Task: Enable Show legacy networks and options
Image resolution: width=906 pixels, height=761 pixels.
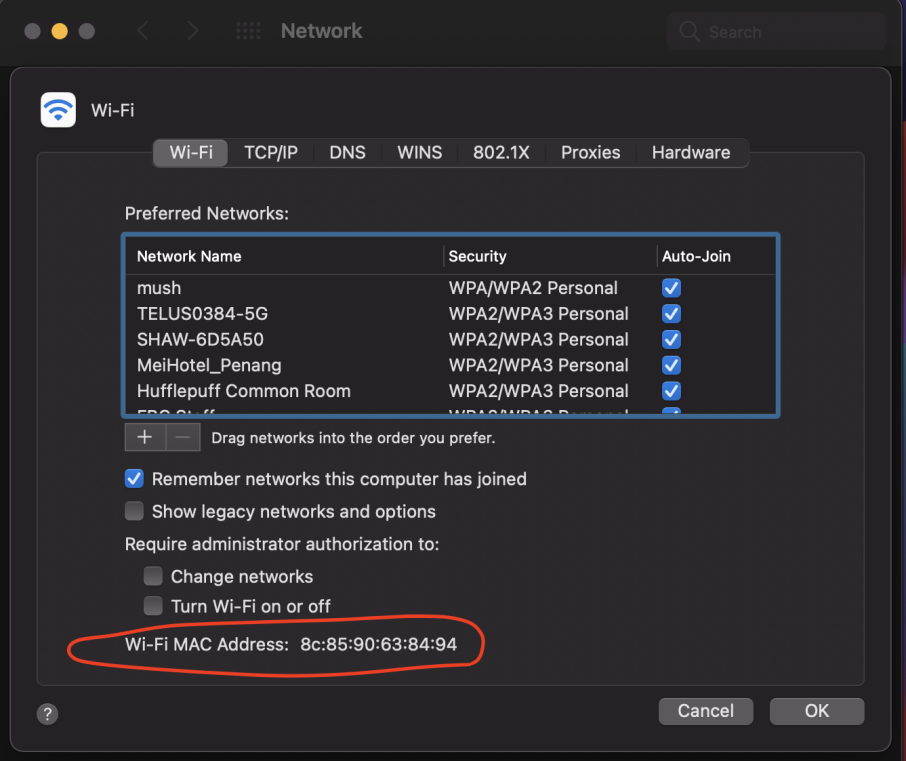Action: [x=133, y=511]
